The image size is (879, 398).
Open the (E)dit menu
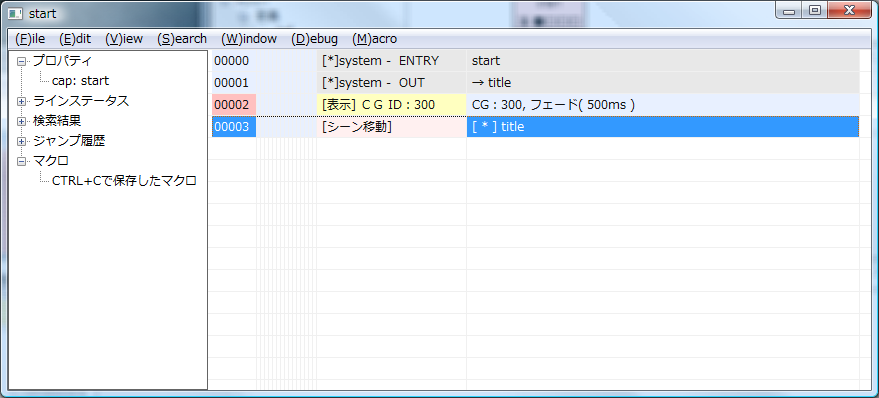point(75,39)
